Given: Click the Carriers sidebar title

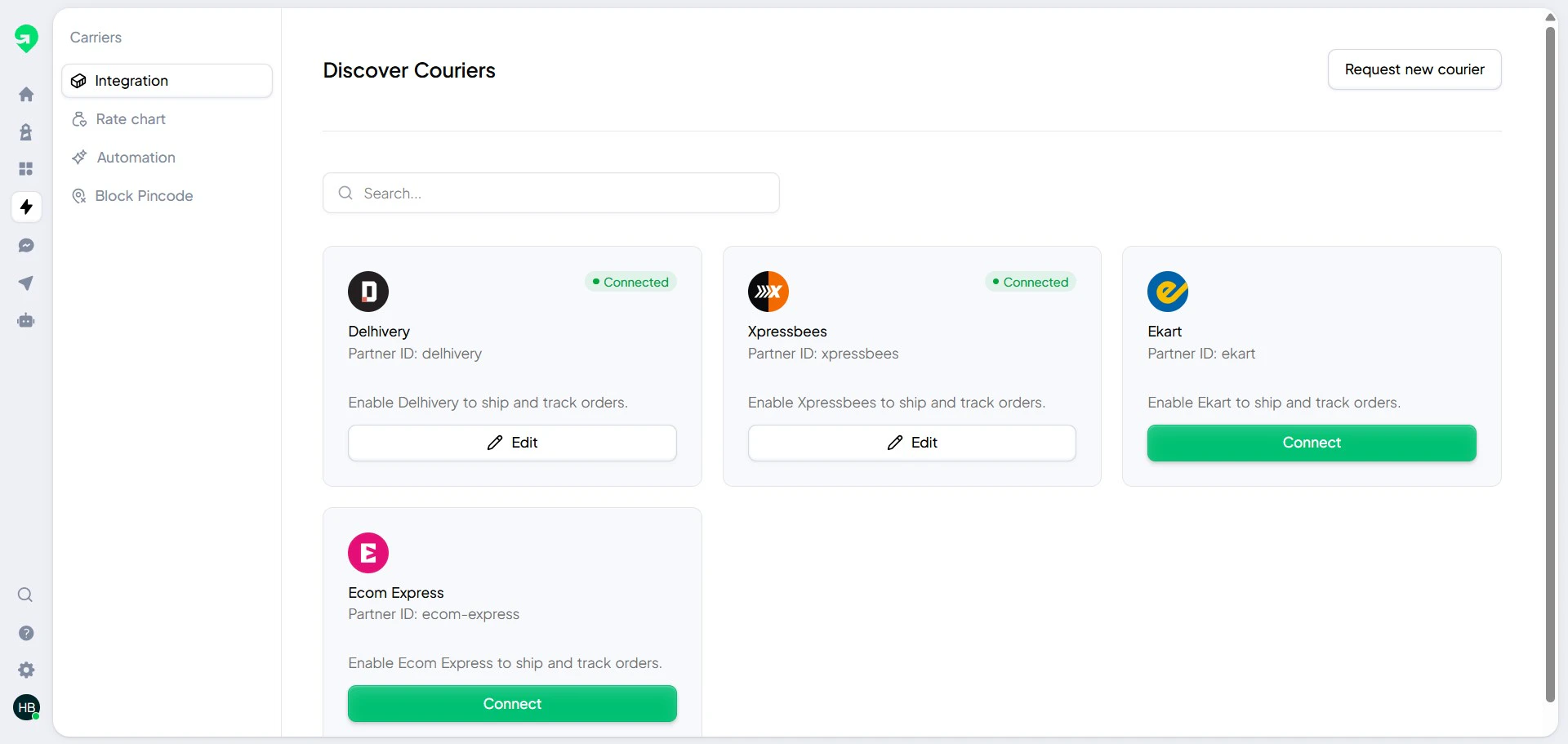Looking at the screenshot, I should pyautogui.click(x=96, y=38).
